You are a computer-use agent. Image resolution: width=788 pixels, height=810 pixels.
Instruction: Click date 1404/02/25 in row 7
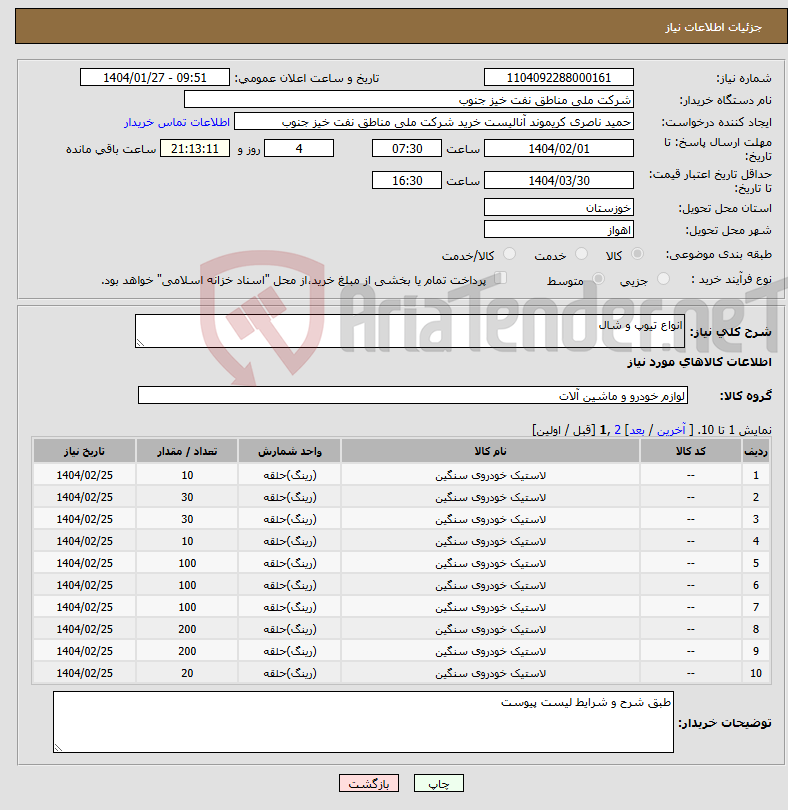pyautogui.click(x=84, y=607)
